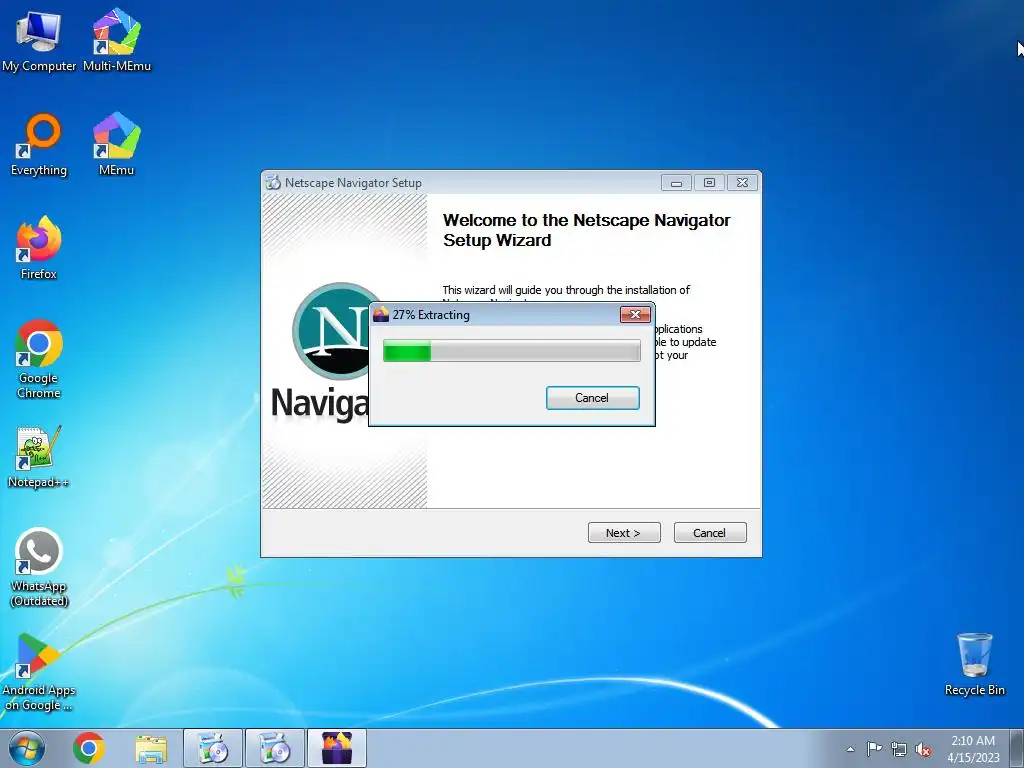Open Android Apps on Google shortcut
The height and width of the screenshot is (768, 1024).
click(x=39, y=672)
